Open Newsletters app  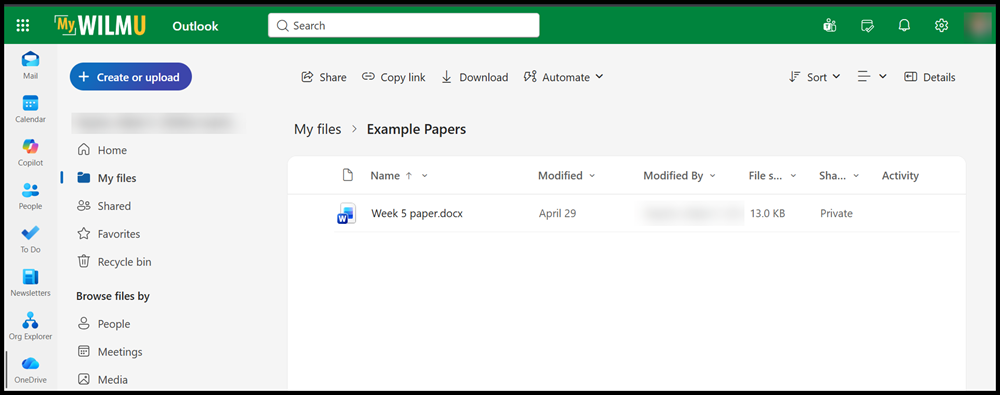click(x=30, y=283)
